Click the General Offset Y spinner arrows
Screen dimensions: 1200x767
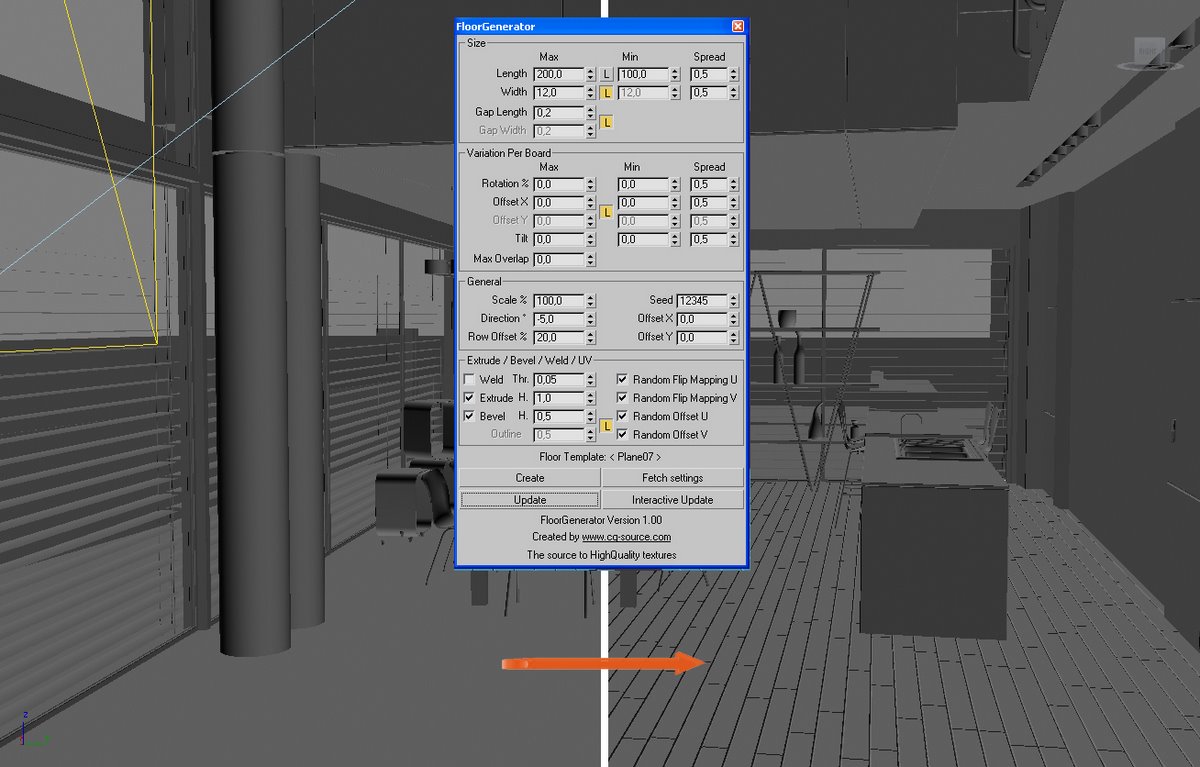click(x=735, y=337)
